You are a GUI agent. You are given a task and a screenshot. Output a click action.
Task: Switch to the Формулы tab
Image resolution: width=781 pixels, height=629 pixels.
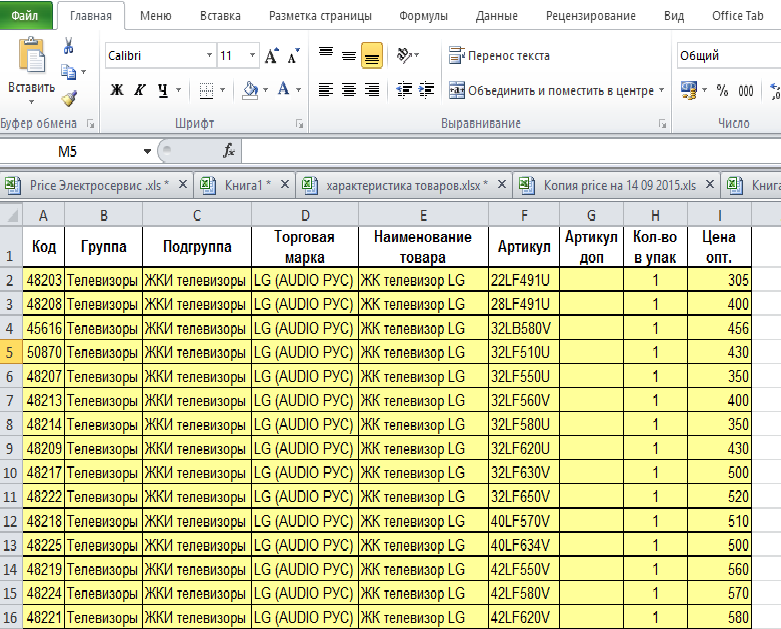pyautogui.click(x=423, y=16)
